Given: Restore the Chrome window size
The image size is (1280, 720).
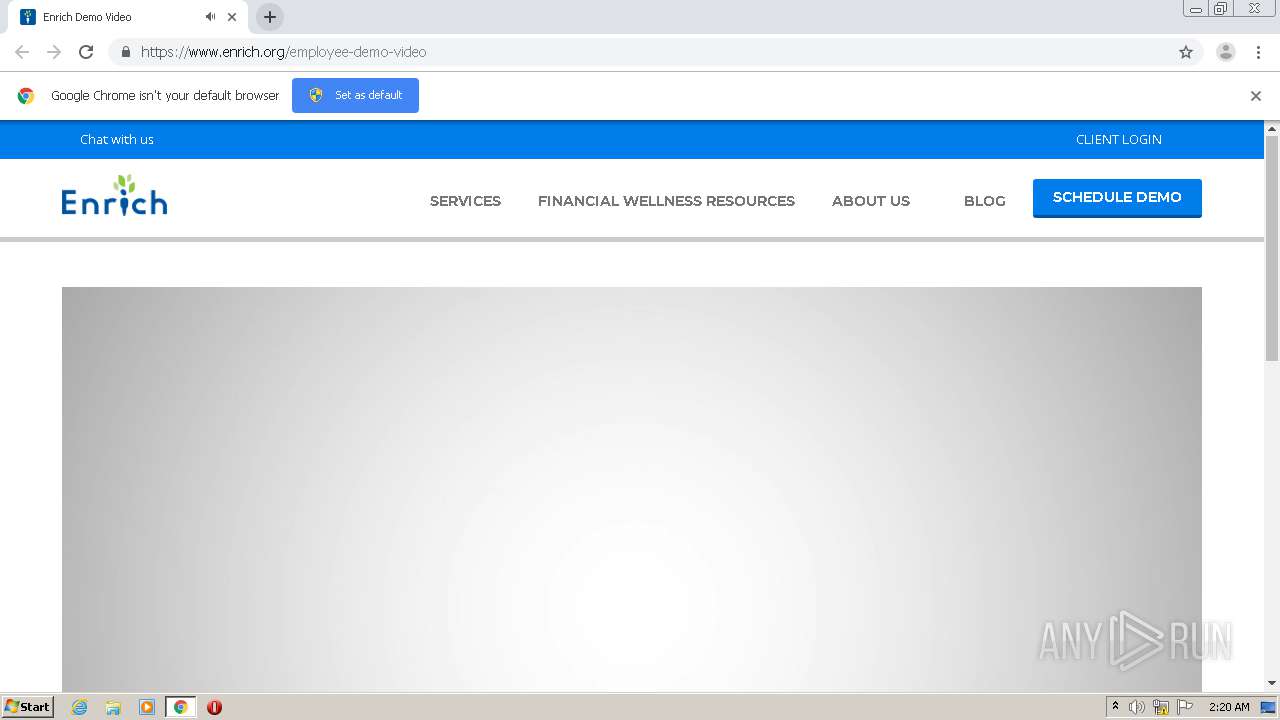Looking at the screenshot, I should point(1220,8).
